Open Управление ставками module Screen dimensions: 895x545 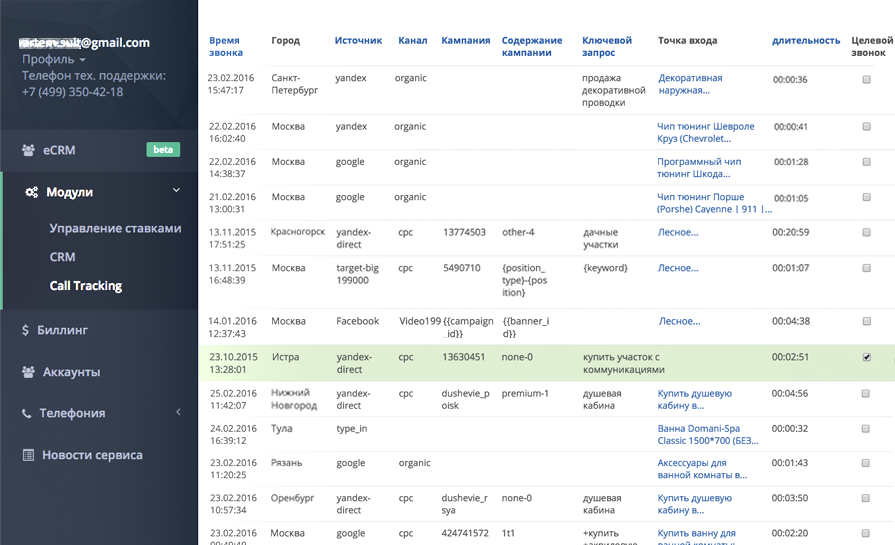click(x=115, y=228)
